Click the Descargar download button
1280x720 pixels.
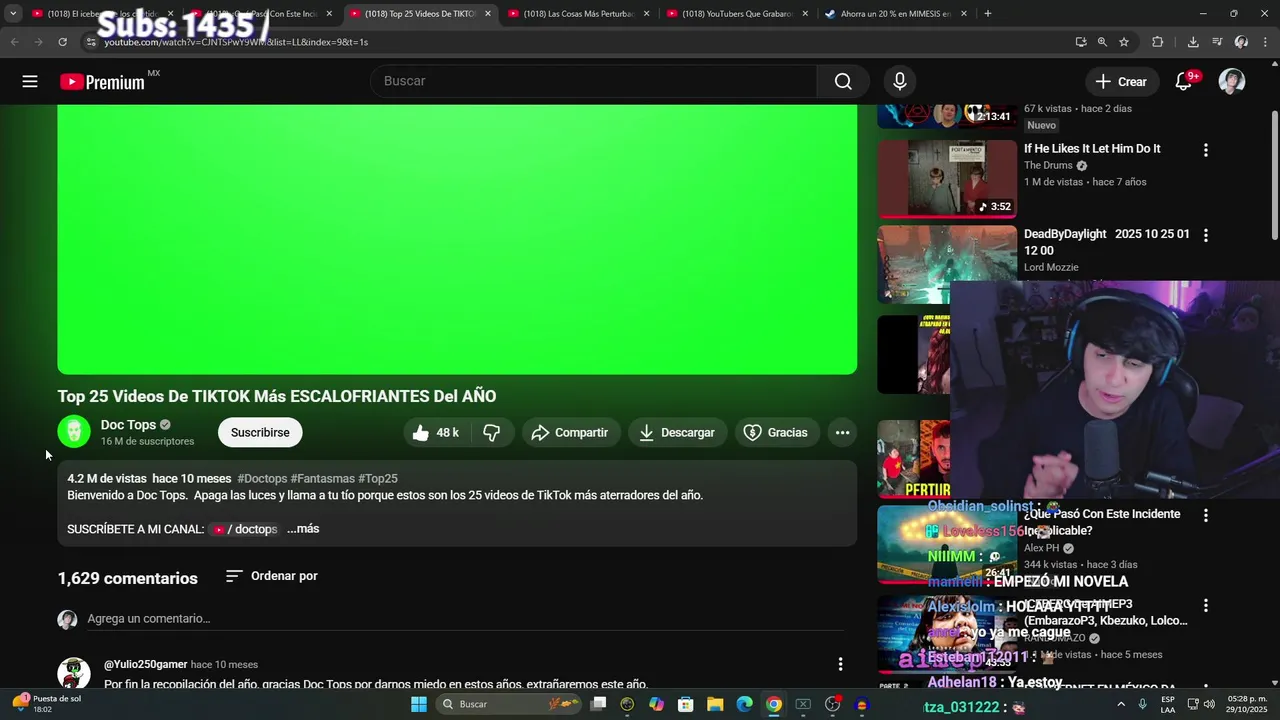678,432
